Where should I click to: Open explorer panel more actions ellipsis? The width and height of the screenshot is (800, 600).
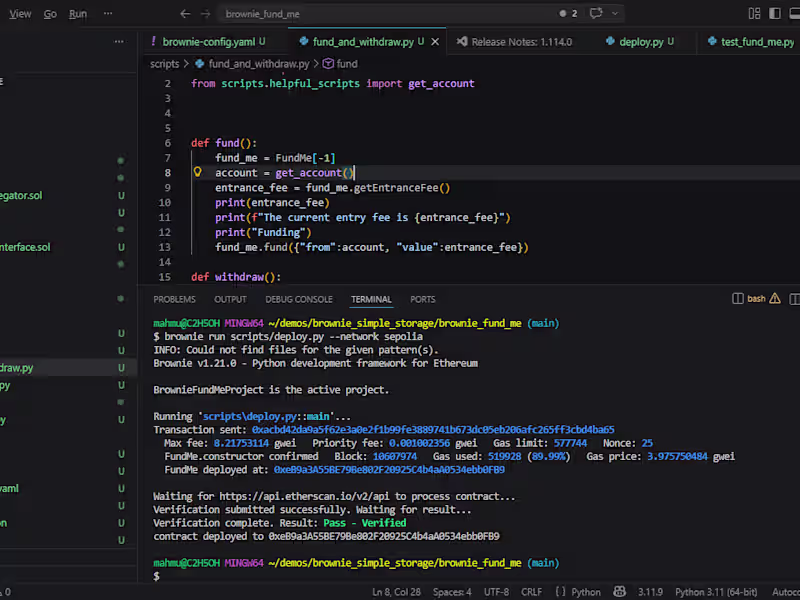point(119,42)
